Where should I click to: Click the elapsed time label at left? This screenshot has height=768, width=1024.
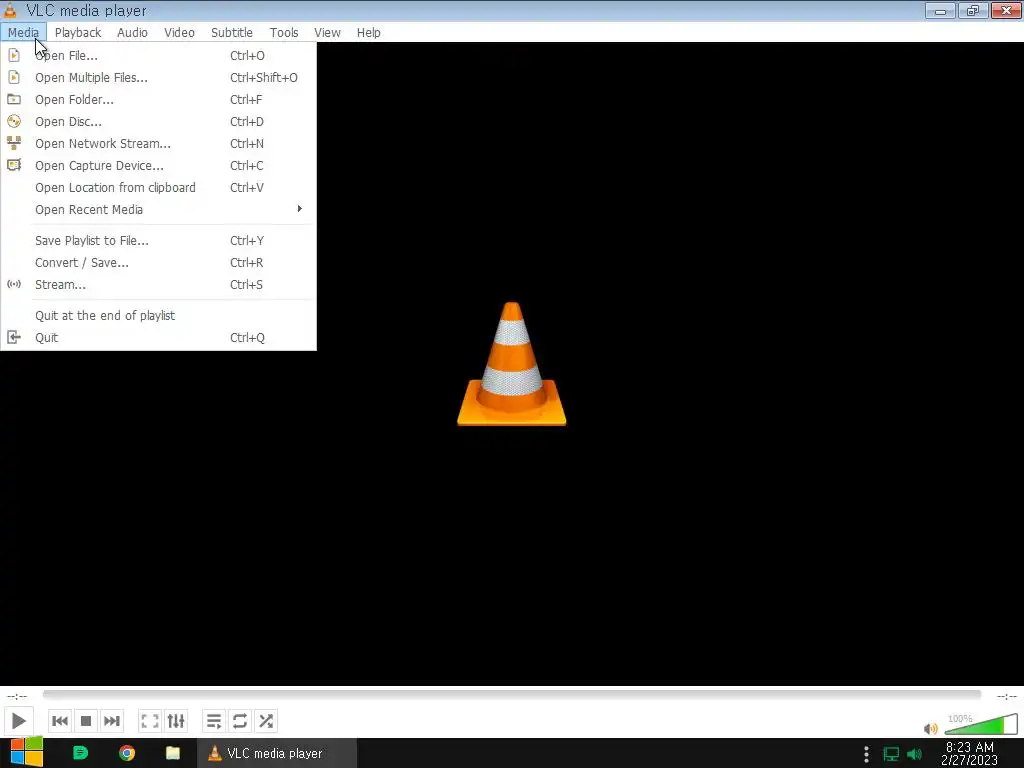click(x=17, y=696)
